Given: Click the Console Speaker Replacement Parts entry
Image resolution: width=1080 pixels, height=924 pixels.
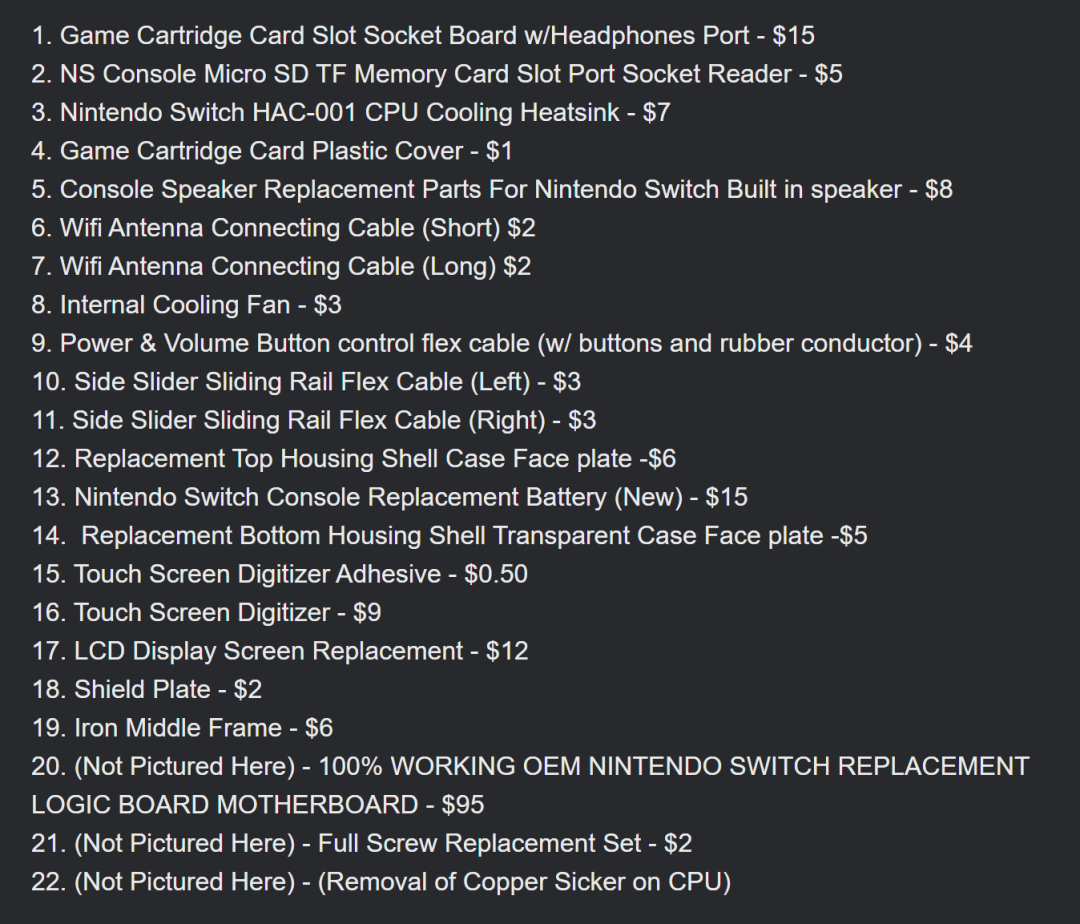Looking at the screenshot, I should [492, 190].
